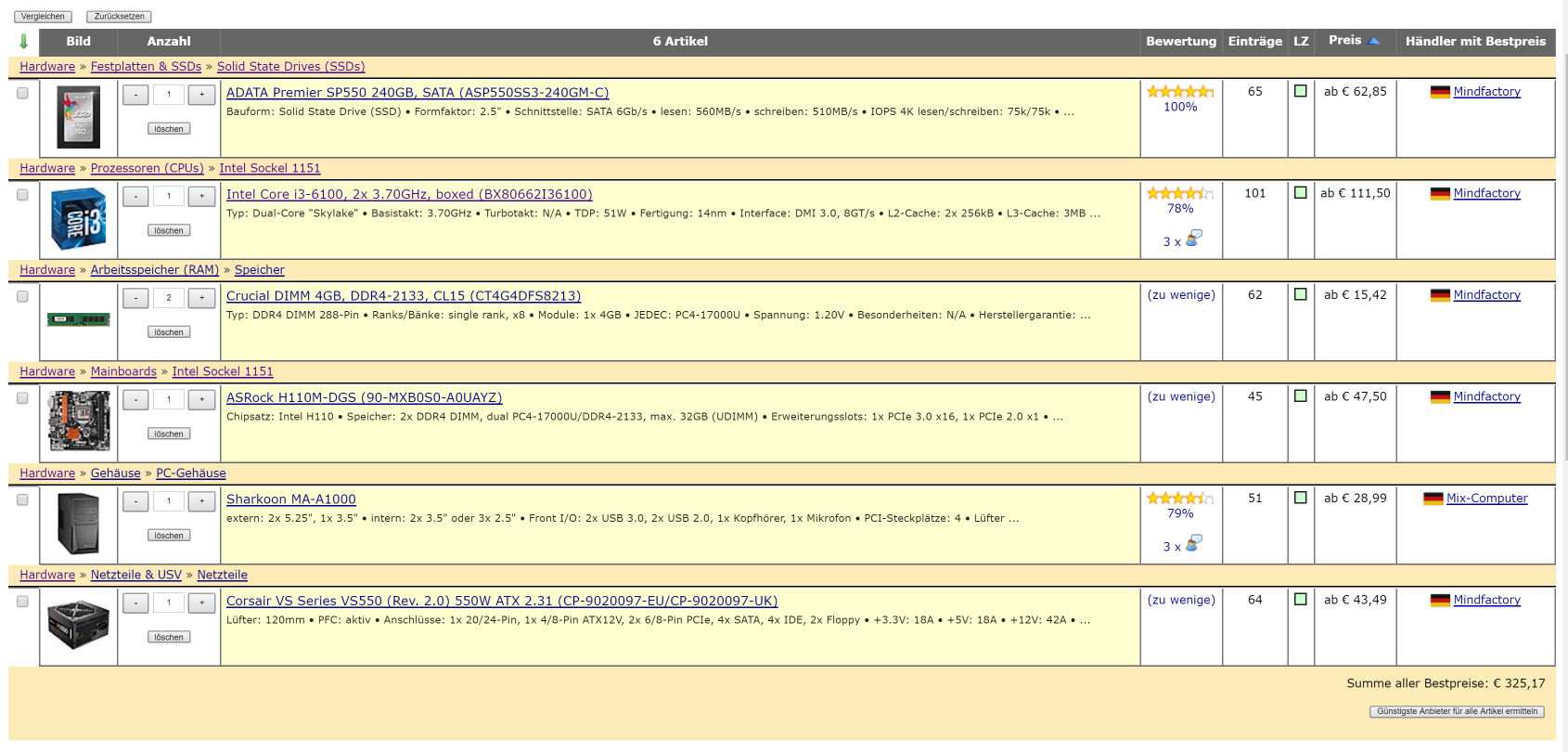Screen dimensions: 1568x752
Task: Open PC-Gehäuse category link
Action: pyautogui.click(x=191, y=473)
